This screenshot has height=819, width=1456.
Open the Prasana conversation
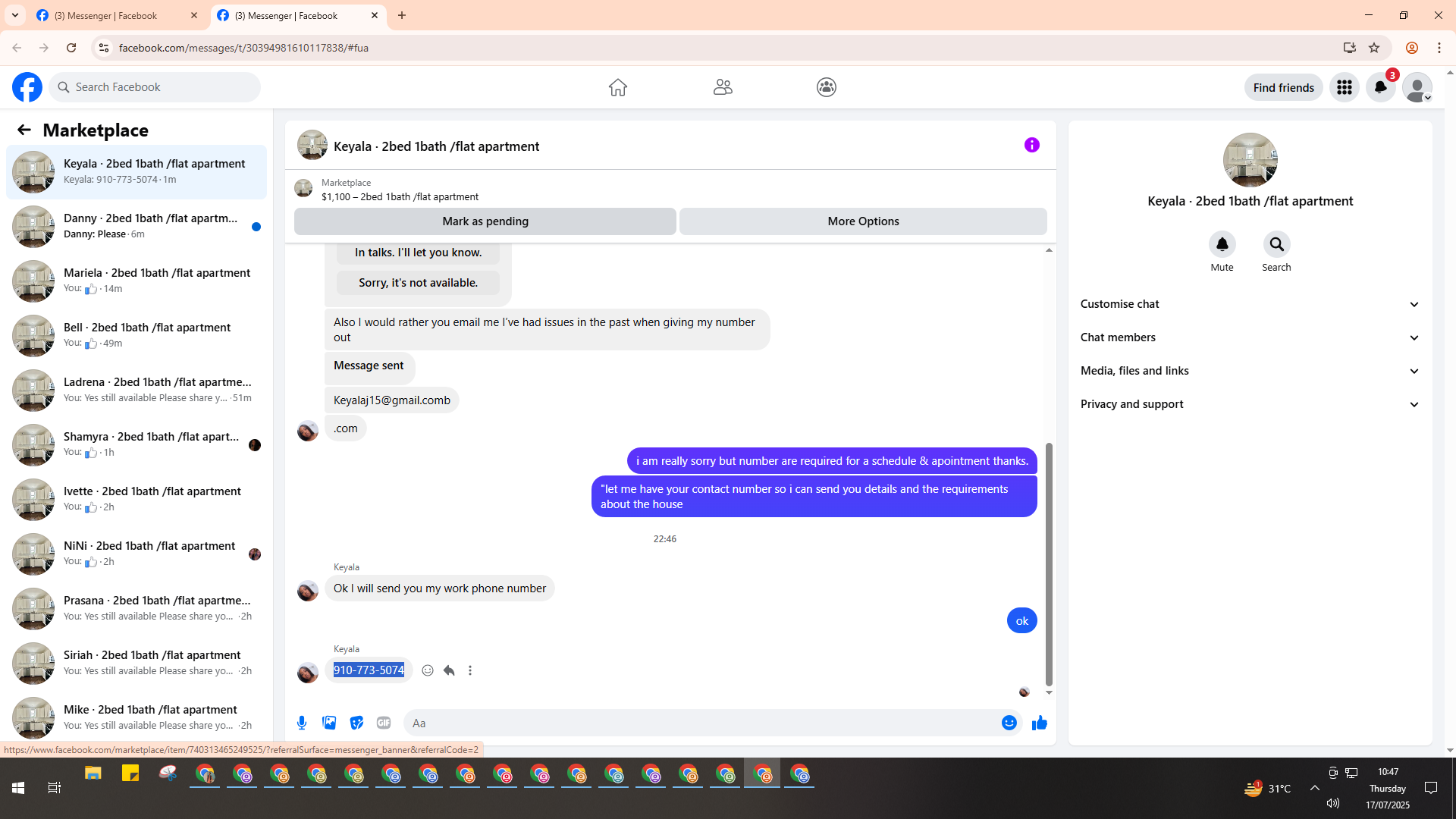point(136,609)
